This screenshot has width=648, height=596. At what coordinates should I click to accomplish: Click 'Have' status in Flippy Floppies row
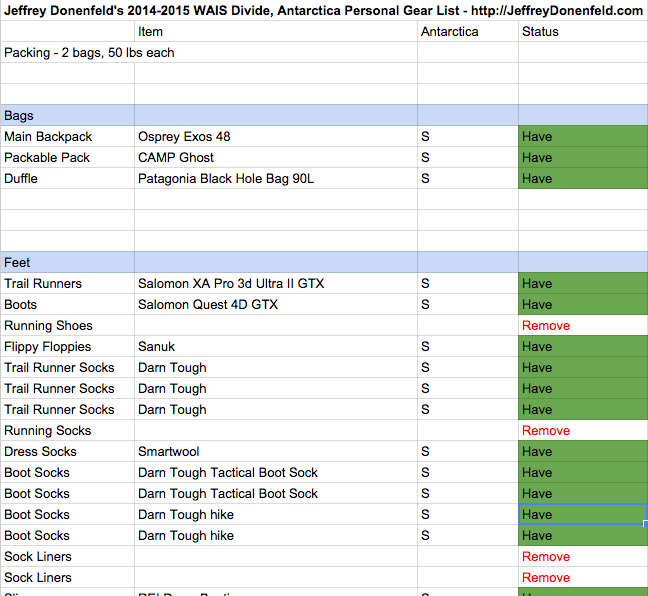(583, 346)
